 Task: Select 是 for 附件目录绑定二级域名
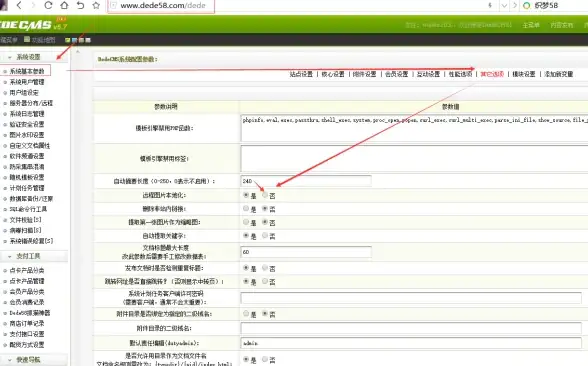coord(246,314)
